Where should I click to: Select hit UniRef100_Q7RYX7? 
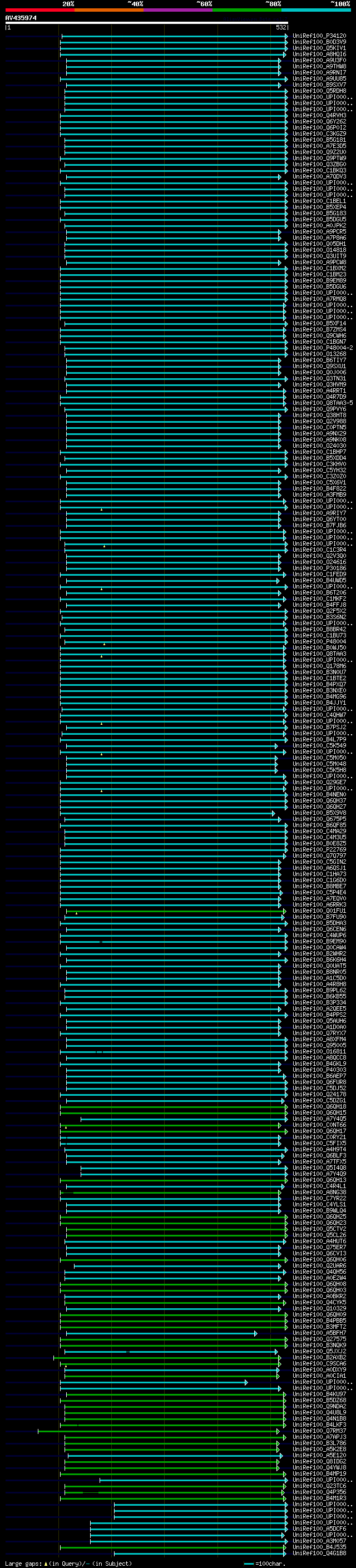319,1033
